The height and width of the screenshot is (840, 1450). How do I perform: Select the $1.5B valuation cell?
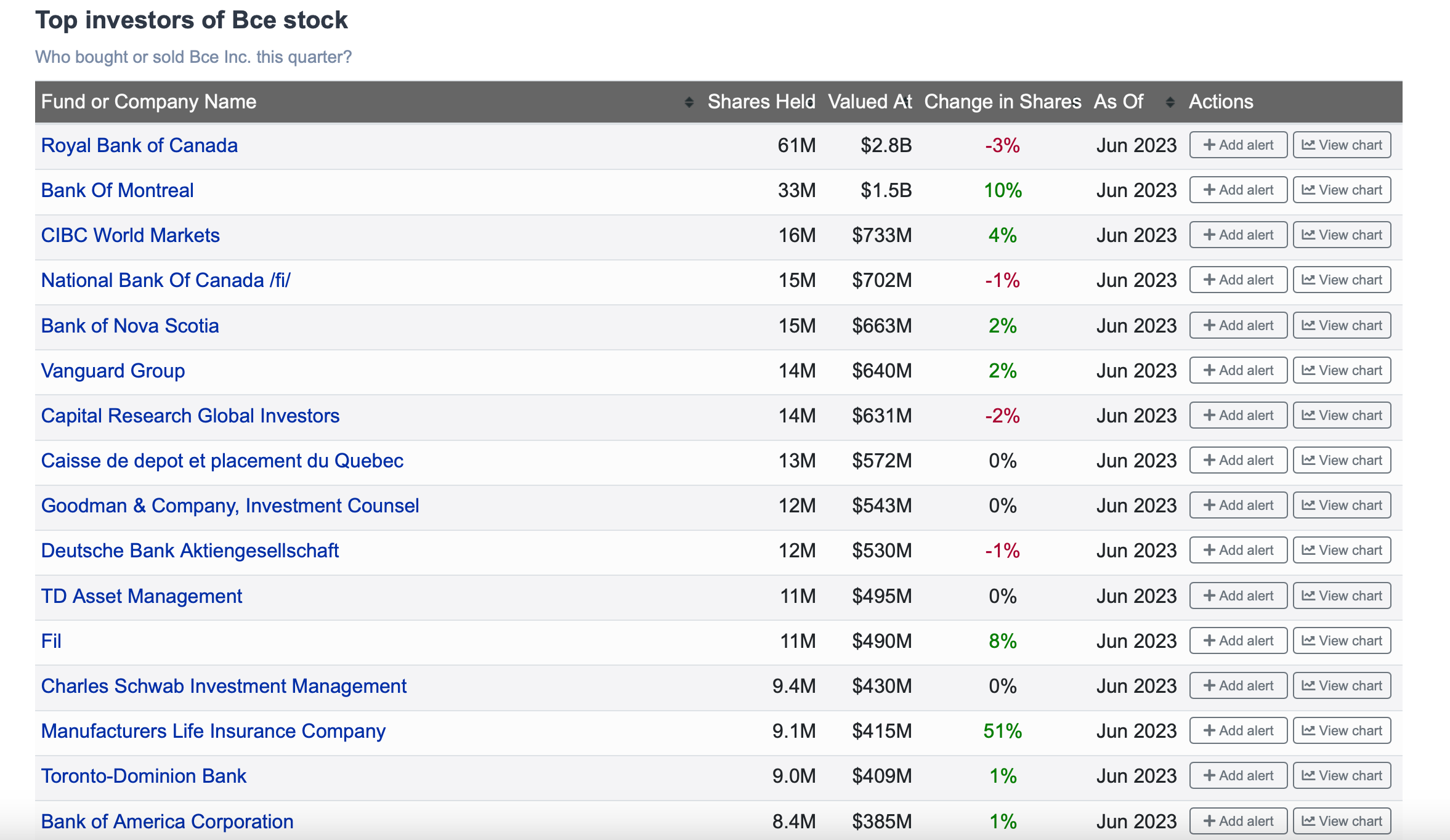(x=886, y=190)
